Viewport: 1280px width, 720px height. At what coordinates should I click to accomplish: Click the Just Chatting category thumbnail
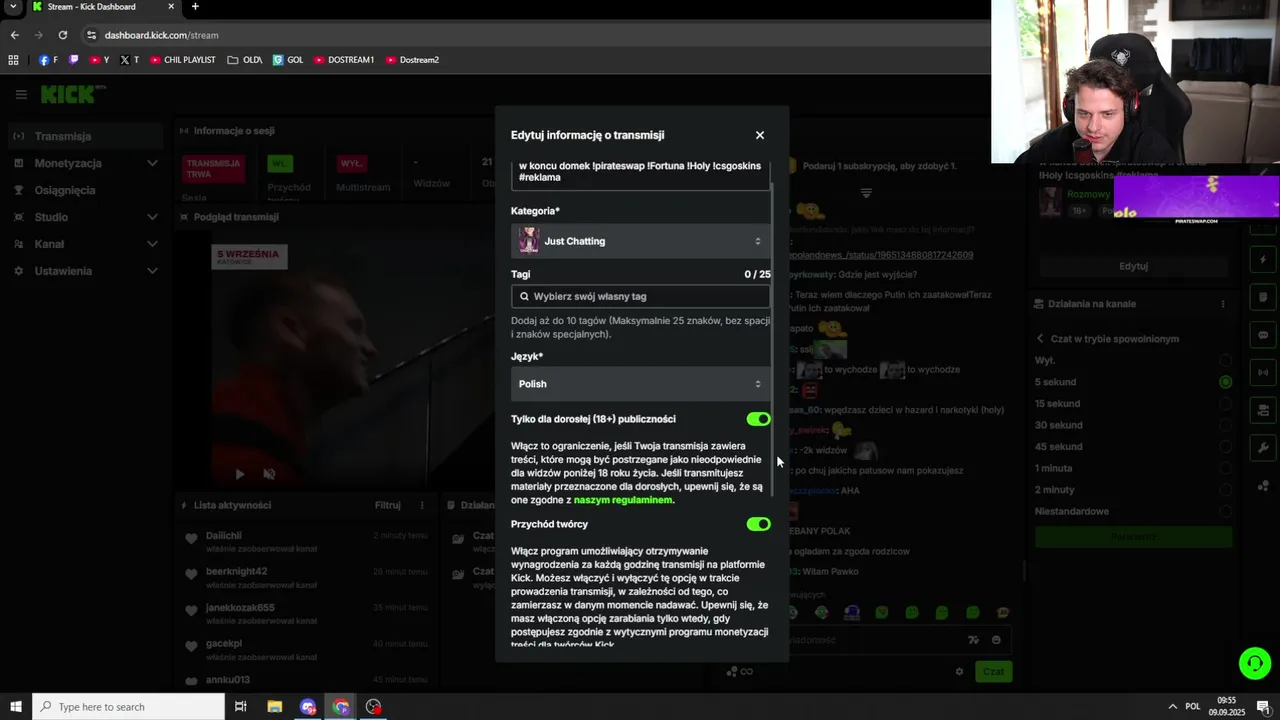(529, 241)
